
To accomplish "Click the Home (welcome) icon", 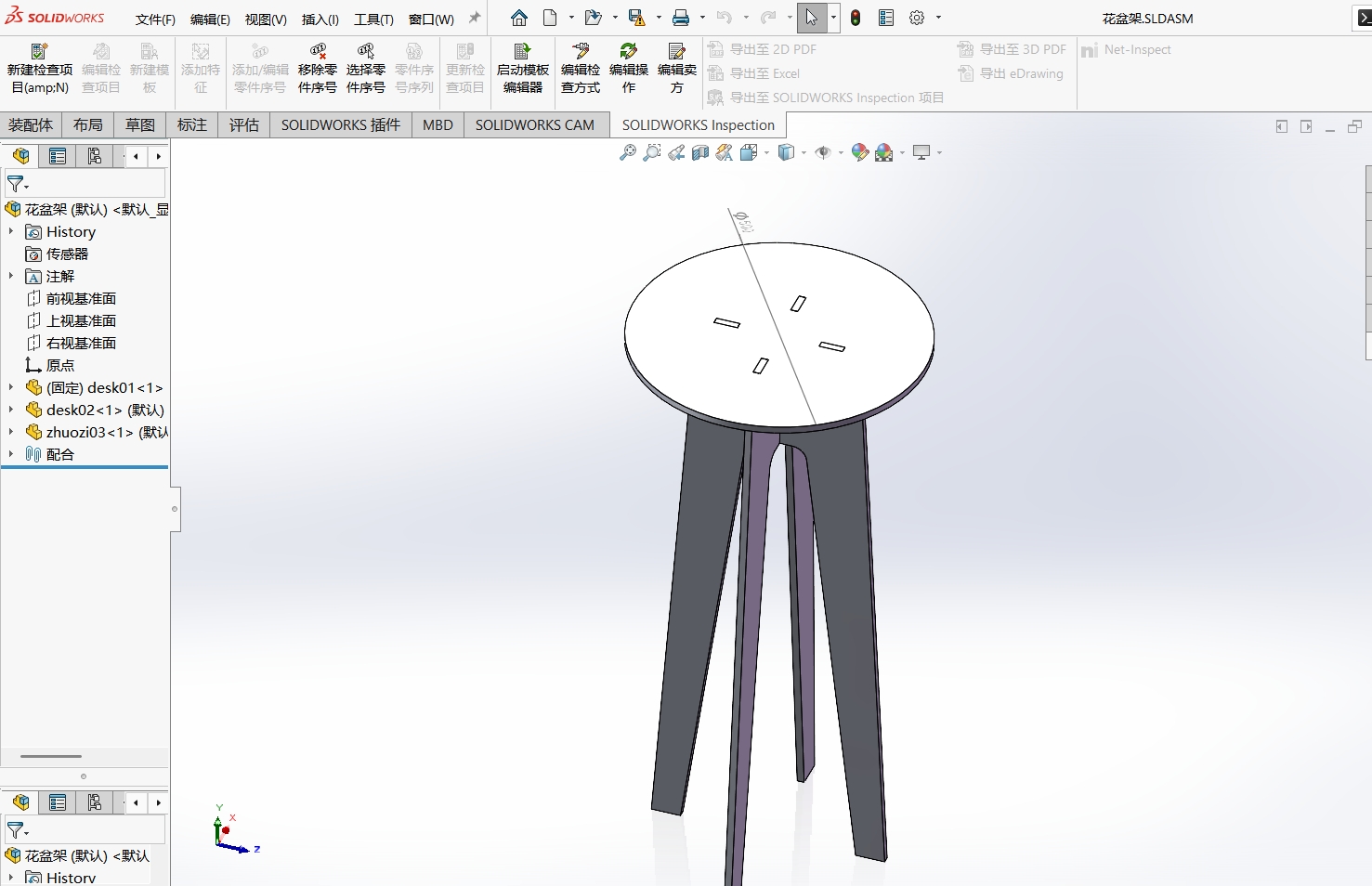I will [519, 18].
